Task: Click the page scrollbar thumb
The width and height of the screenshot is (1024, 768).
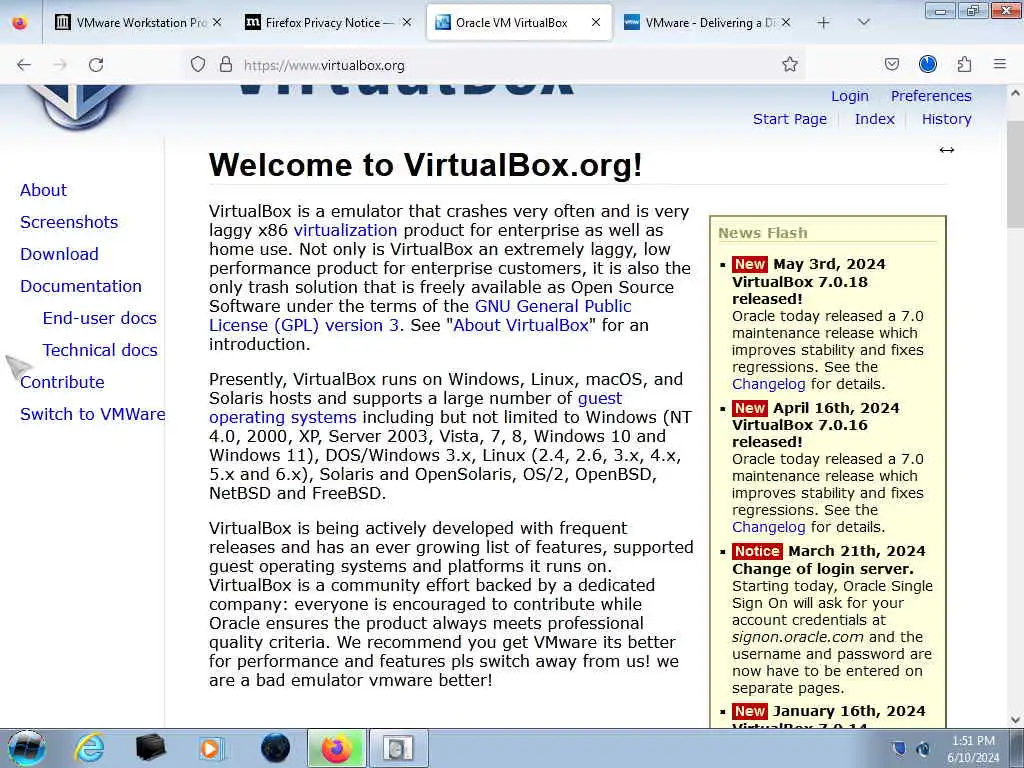Action: [1015, 174]
